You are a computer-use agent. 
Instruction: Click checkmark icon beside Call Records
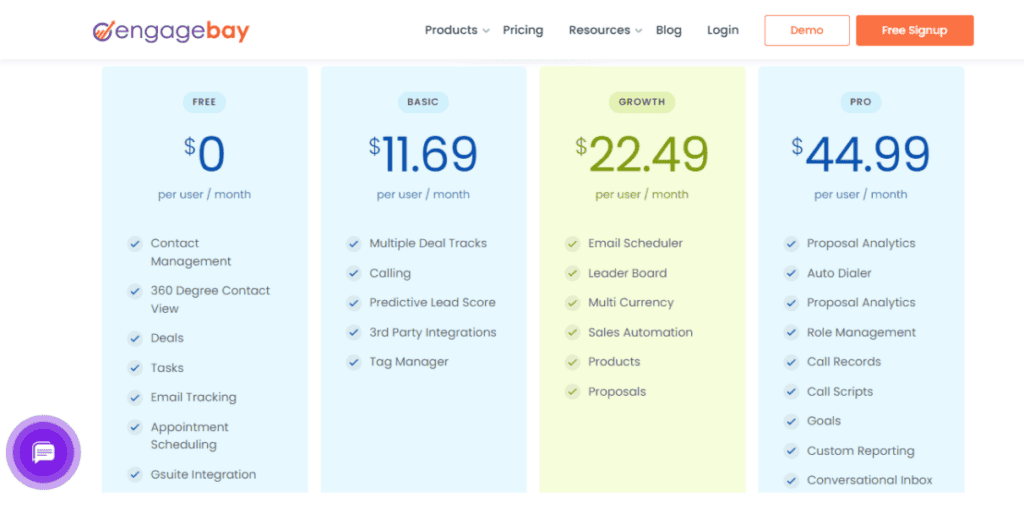click(x=792, y=362)
